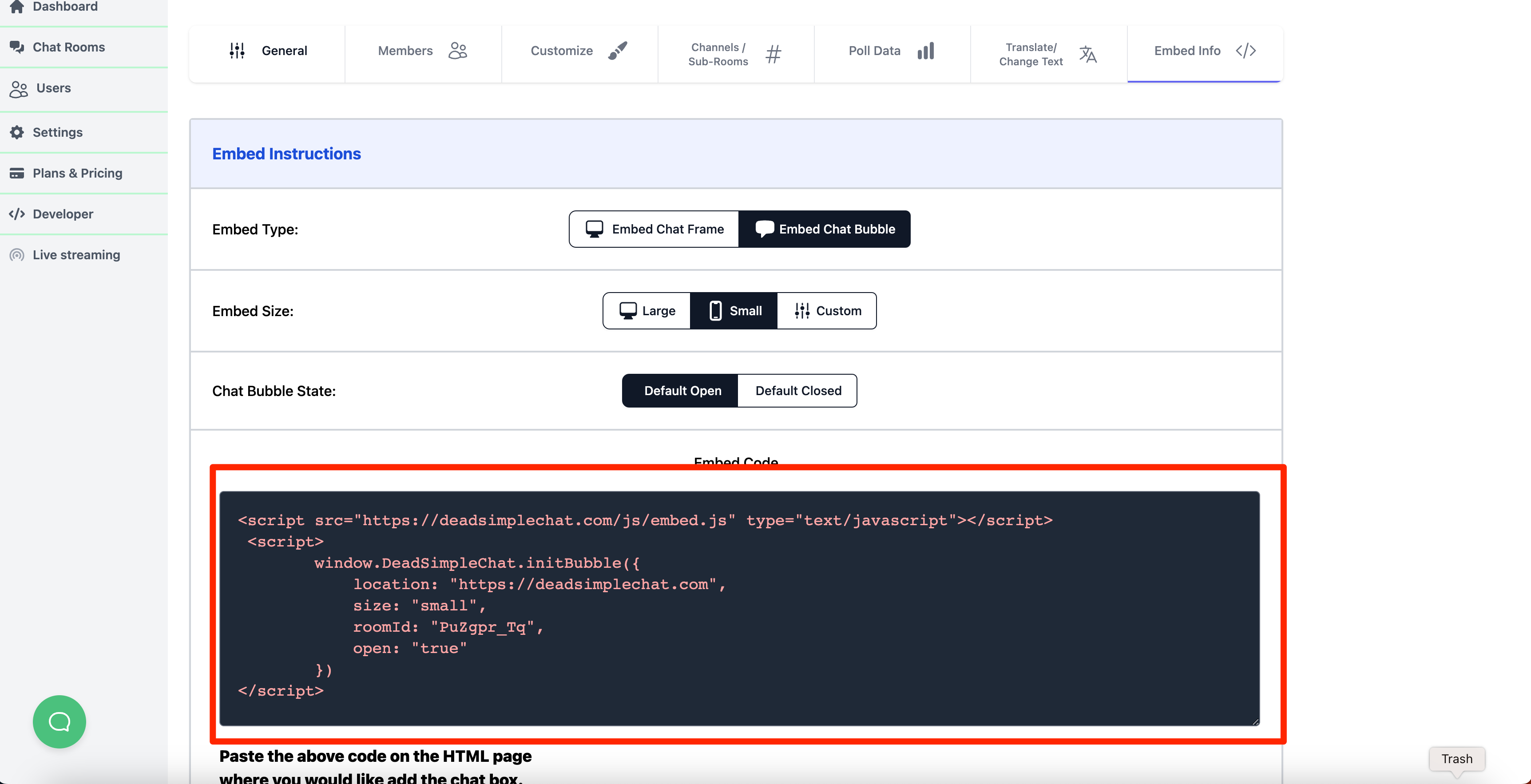Select the Embed Info tab
This screenshot has width=1531, height=784.
pyautogui.click(x=1205, y=54)
